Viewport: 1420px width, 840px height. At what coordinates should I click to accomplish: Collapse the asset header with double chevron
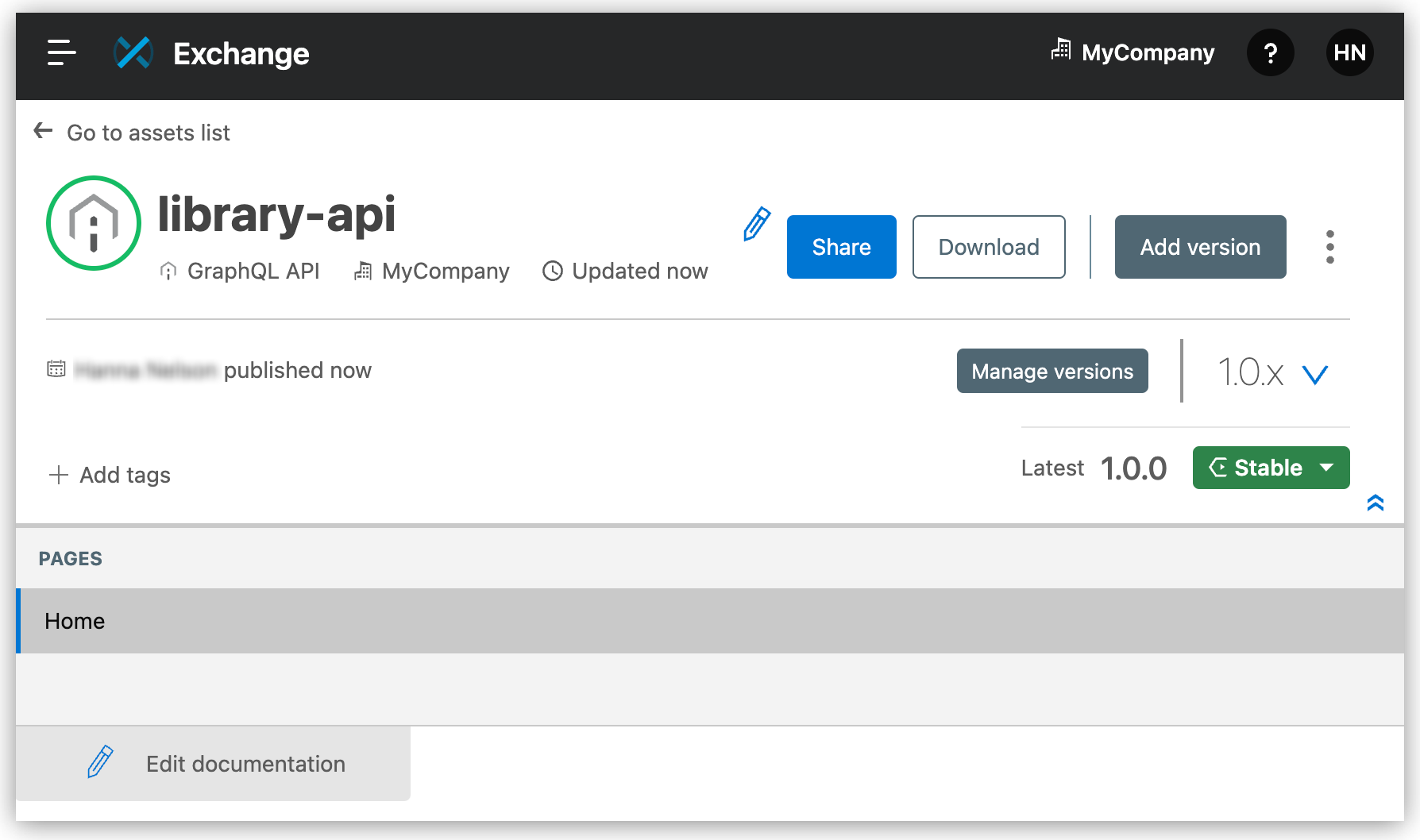[1375, 502]
